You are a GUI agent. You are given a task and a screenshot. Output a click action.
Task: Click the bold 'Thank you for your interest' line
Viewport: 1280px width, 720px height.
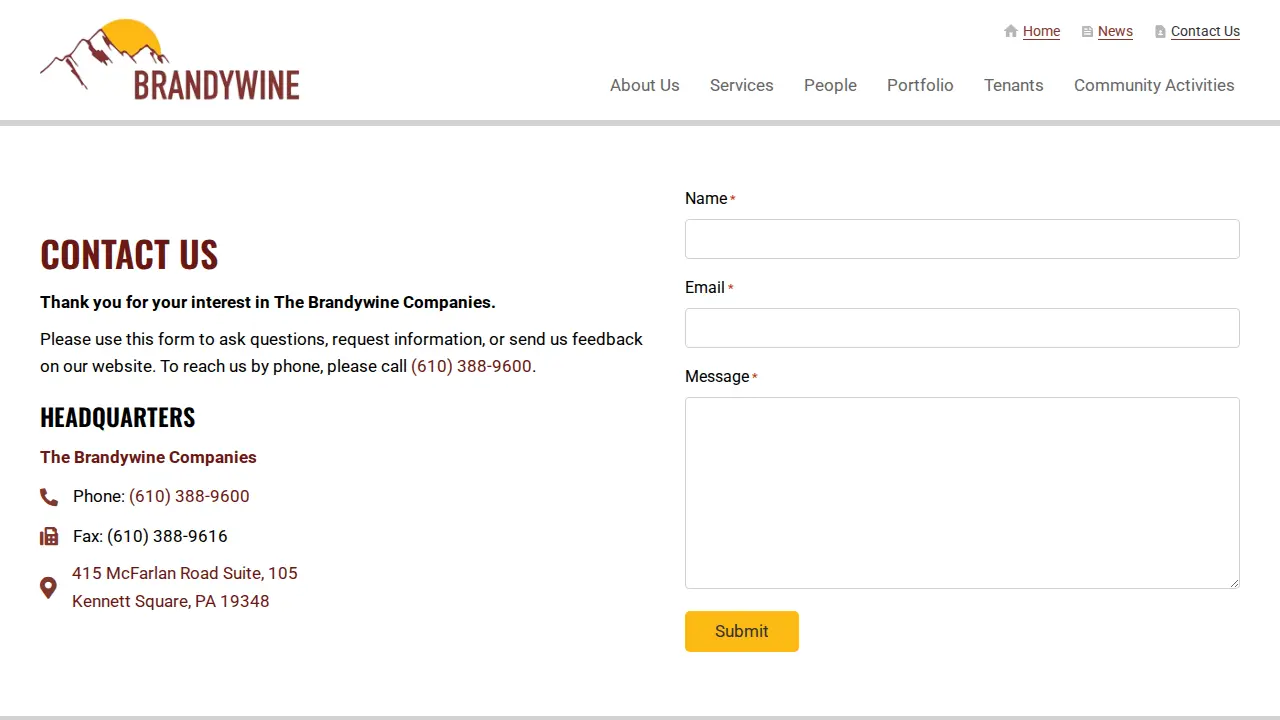(x=268, y=302)
